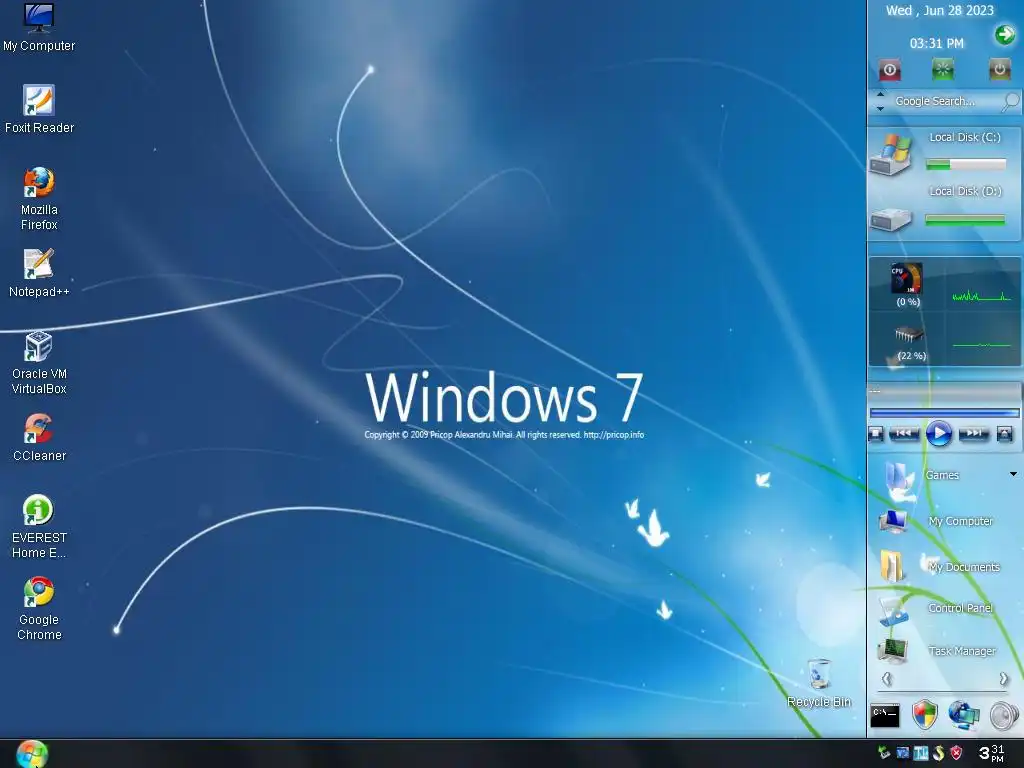The image size is (1024, 768).
Task: Click the yellow S tray icon
Action: click(x=938, y=753)
